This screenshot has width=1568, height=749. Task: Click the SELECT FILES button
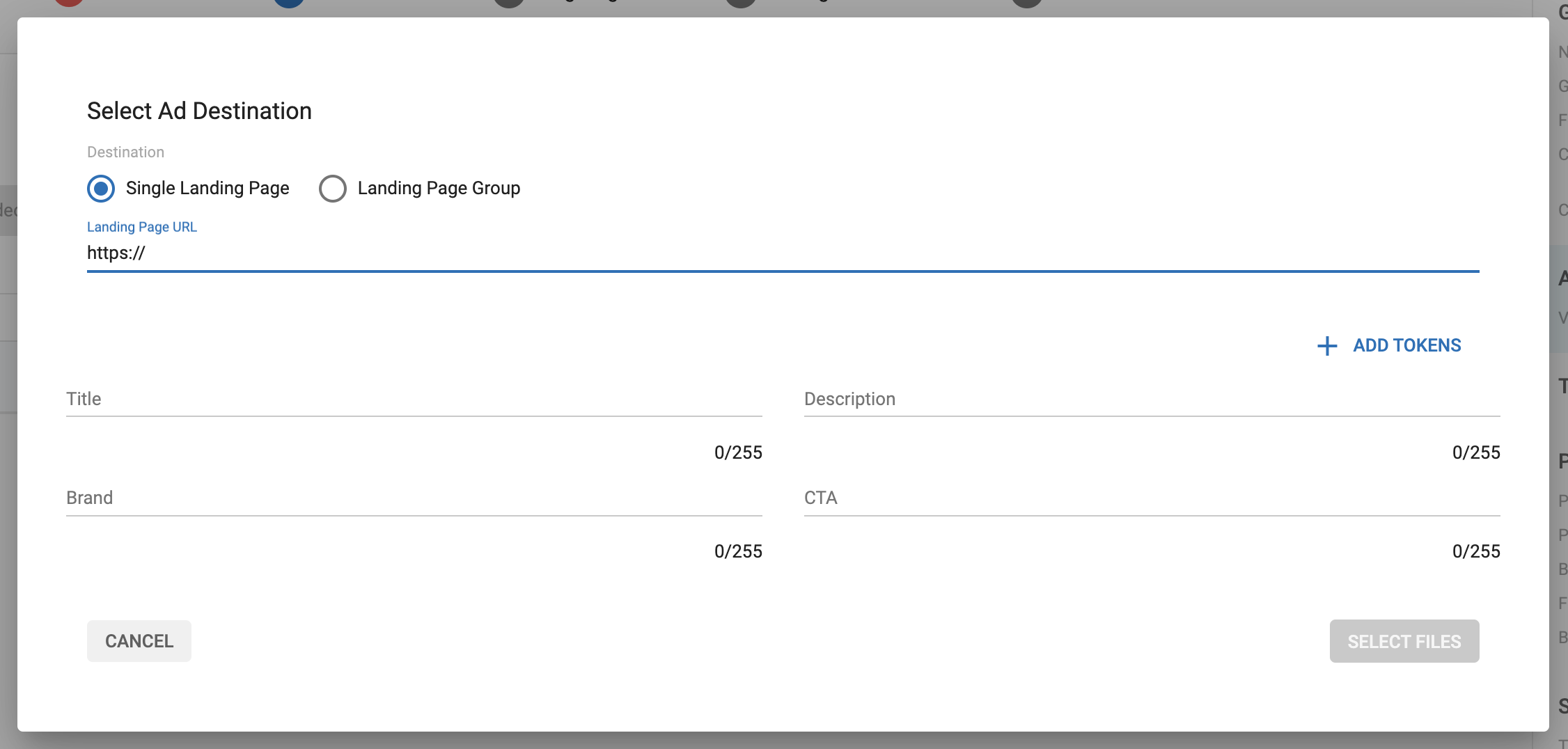(x=1404, y=641)
